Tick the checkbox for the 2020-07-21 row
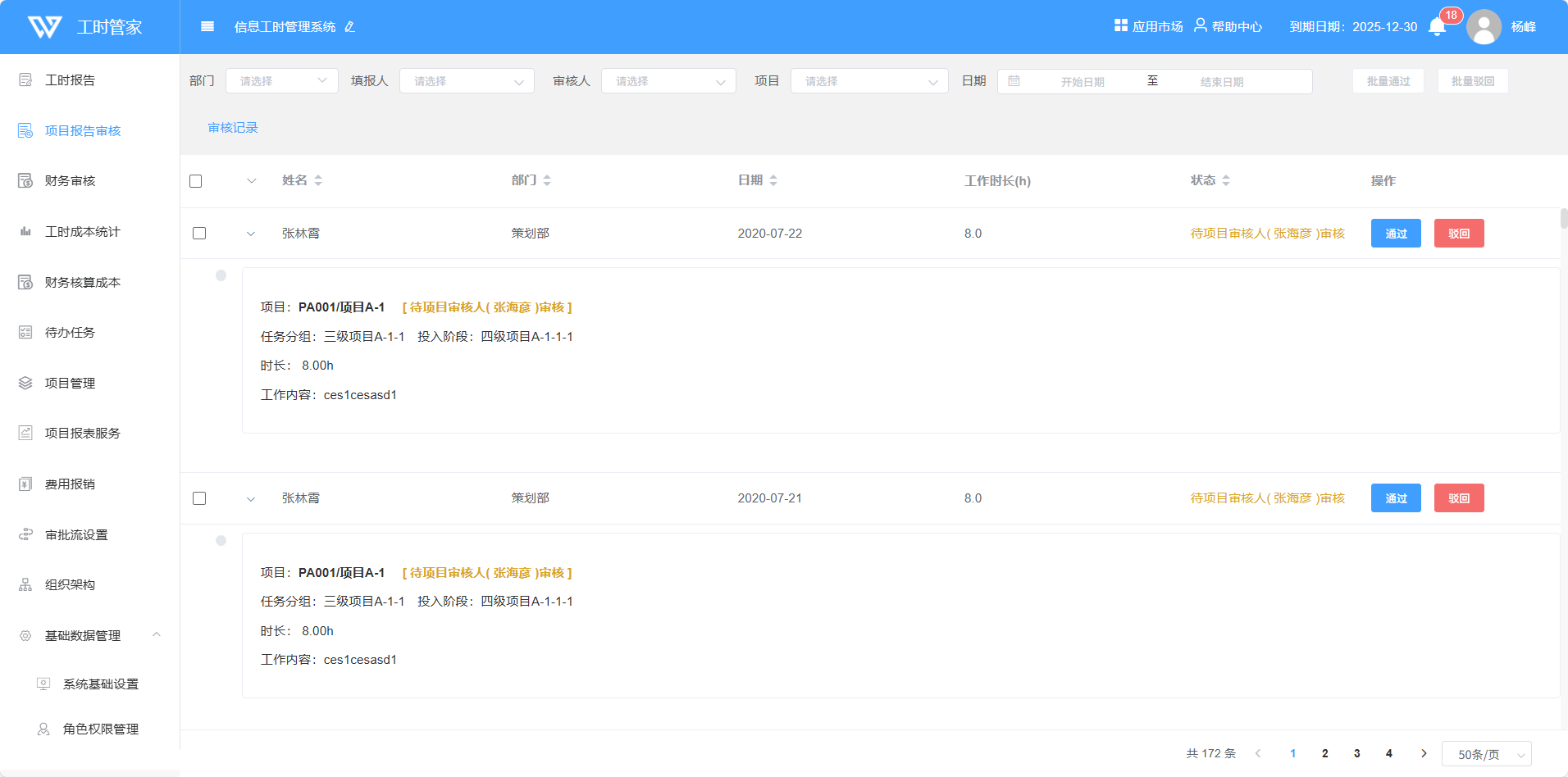This screenshot has height=777, width=1568. click(x=199, y=498)
